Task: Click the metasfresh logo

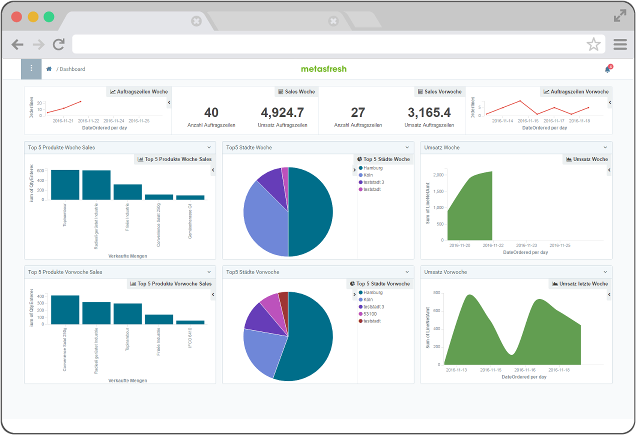Action: coord(320,69)
